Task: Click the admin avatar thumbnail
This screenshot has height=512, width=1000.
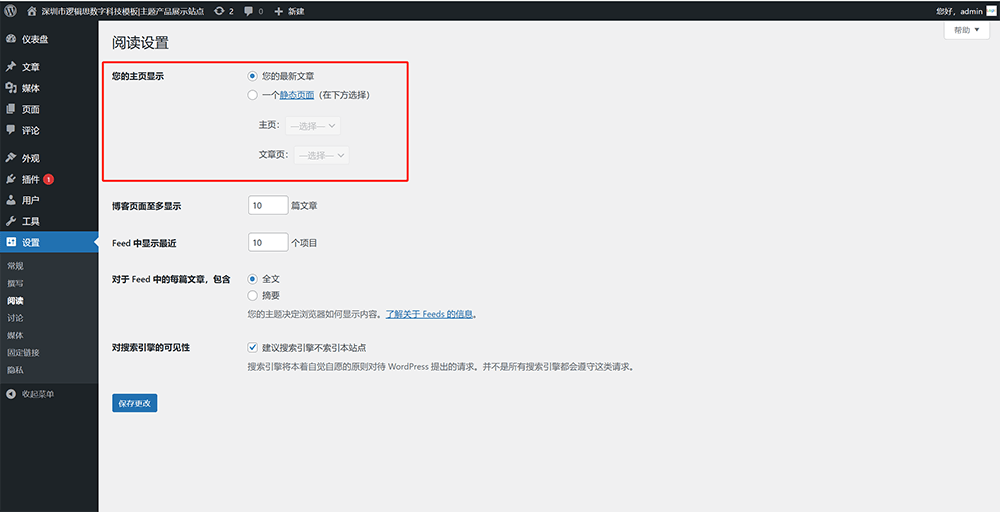Action: [x=991, y=11]
